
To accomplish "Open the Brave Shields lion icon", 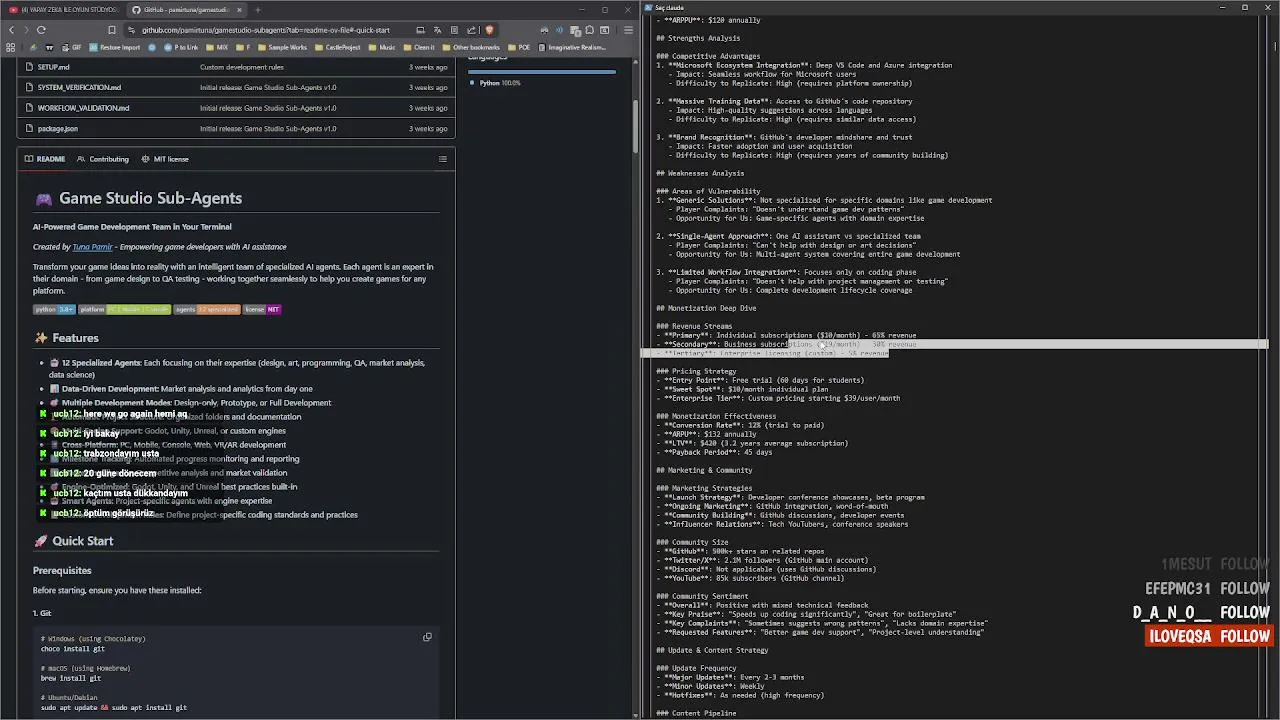I will [489, 30].
